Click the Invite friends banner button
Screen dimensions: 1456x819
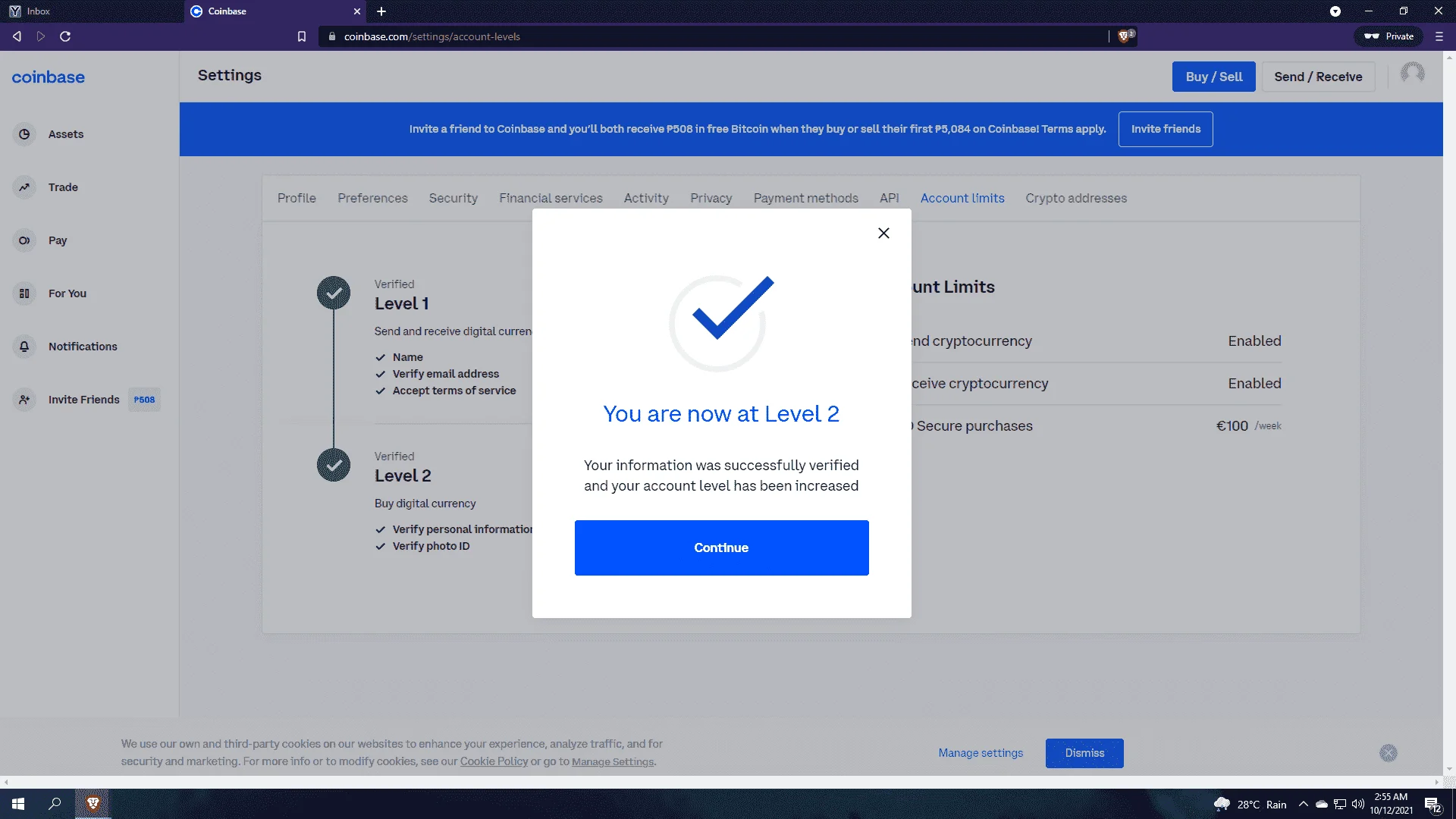click(1166, 129)
